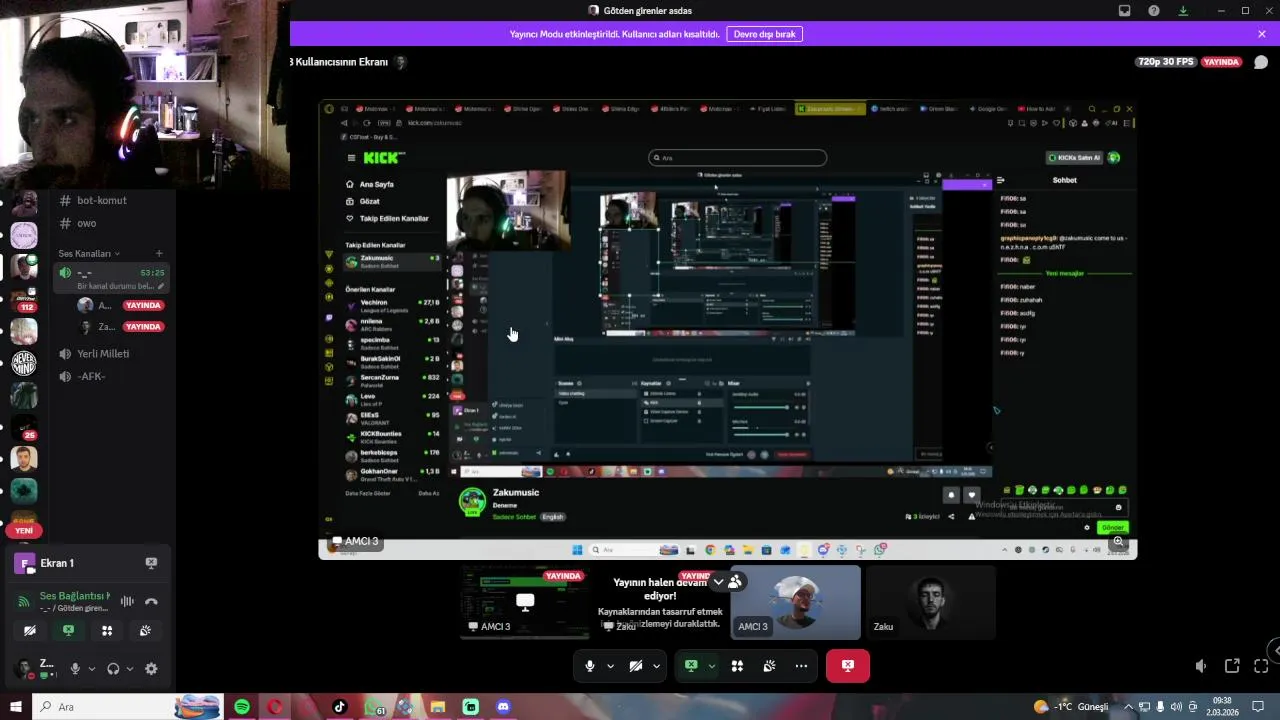Open stream quality via the 720p 30 FPS badge
This screenshot has width=1280, height=720.
click(1165, 62)
